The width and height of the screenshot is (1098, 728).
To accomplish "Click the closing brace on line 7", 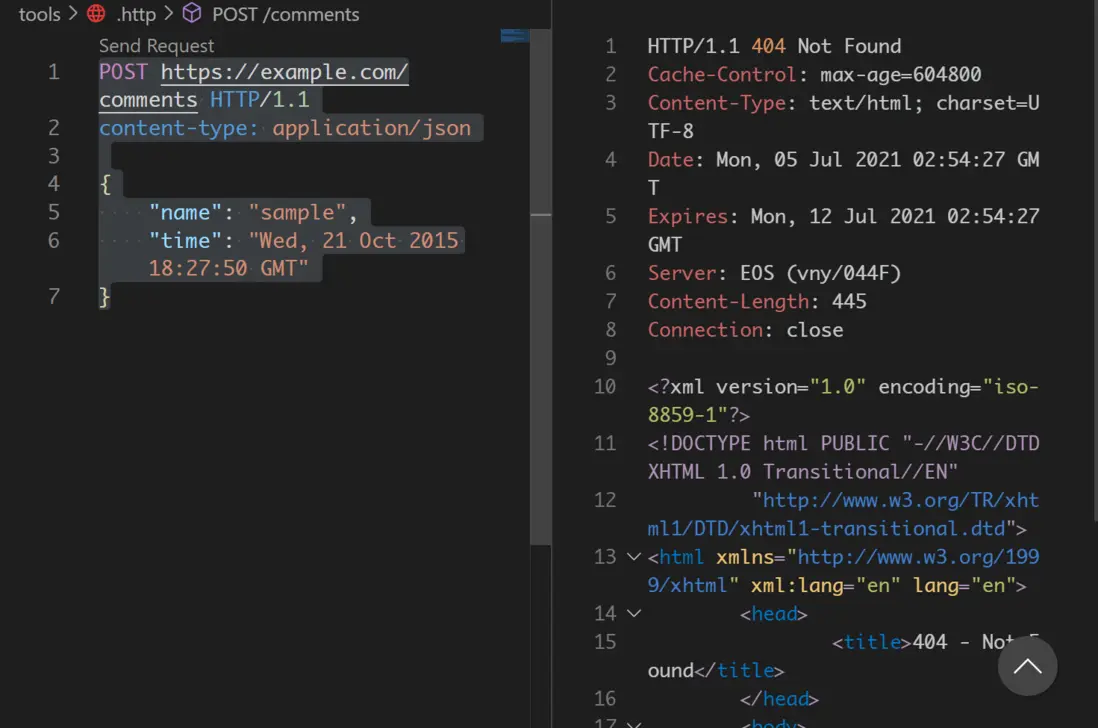I will click(x=104, y=298).
